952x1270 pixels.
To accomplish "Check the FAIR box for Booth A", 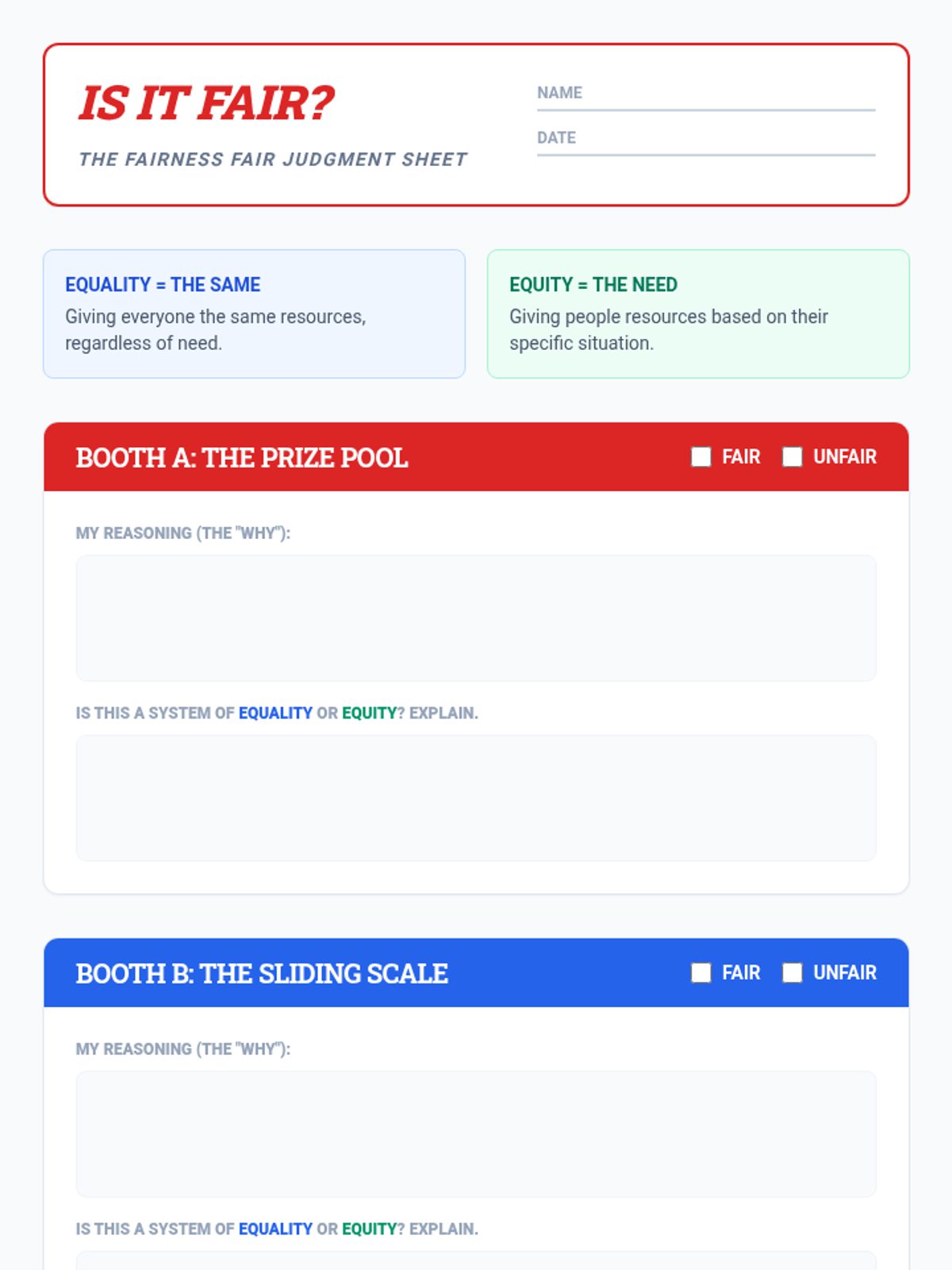I will coord(701,457).
